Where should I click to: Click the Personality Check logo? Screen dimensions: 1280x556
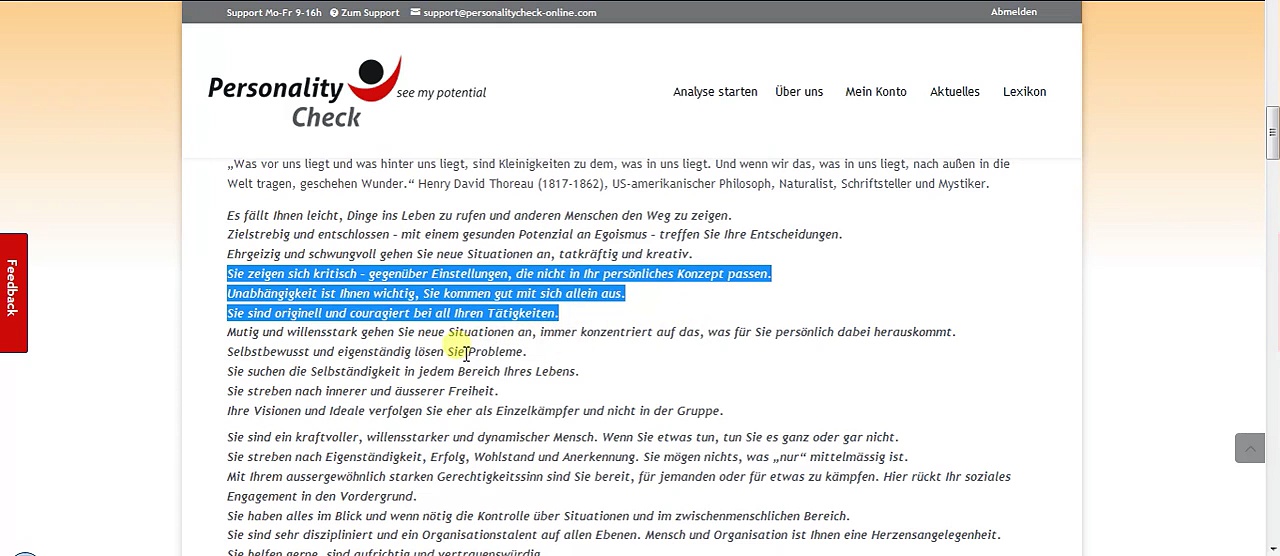(305, 93)
